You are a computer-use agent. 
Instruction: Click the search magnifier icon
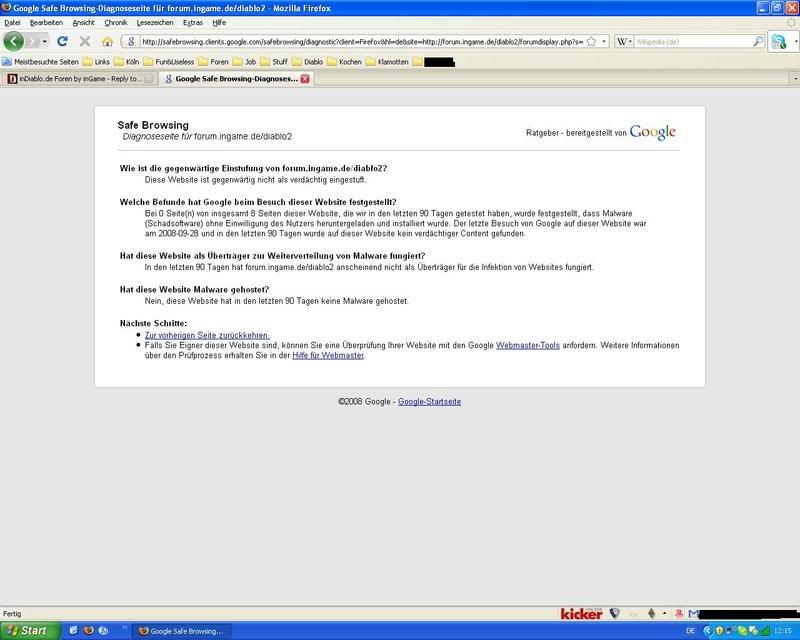tap(758, 41)
